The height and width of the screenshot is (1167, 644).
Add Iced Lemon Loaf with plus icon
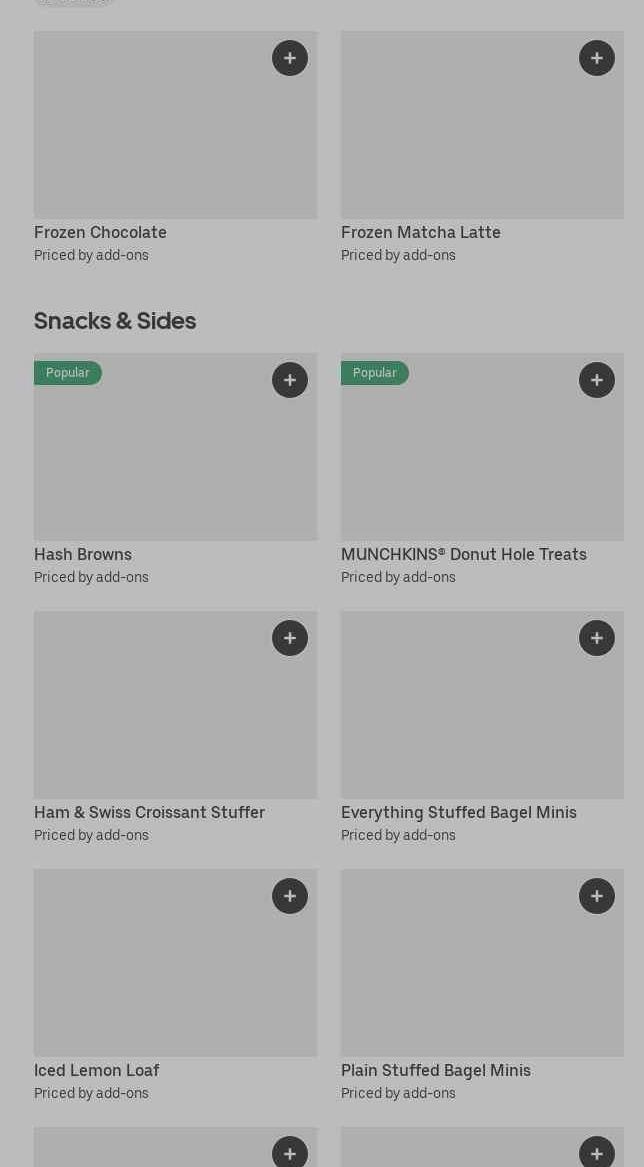pyautogui.click(x=290, y=896)
